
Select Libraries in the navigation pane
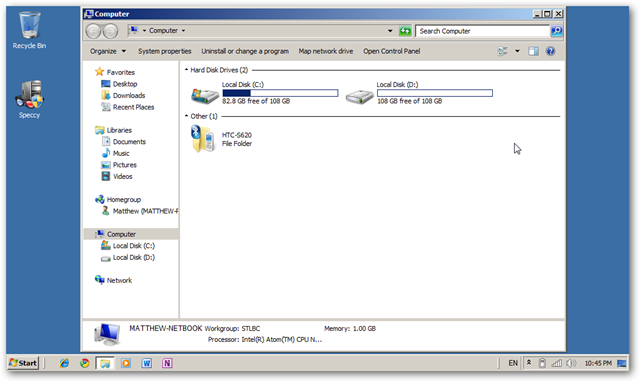119,130
